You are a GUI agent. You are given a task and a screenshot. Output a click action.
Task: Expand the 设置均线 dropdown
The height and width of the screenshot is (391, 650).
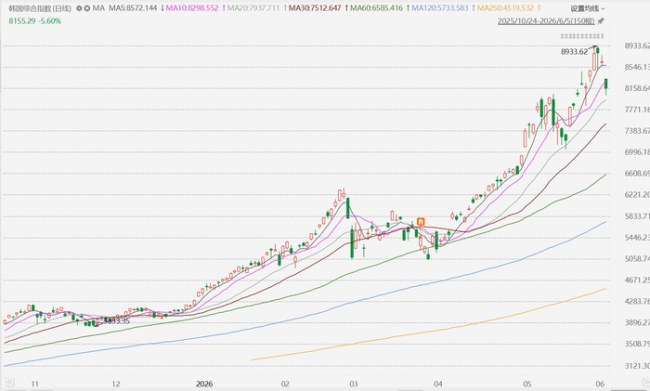tap(587, 8)
